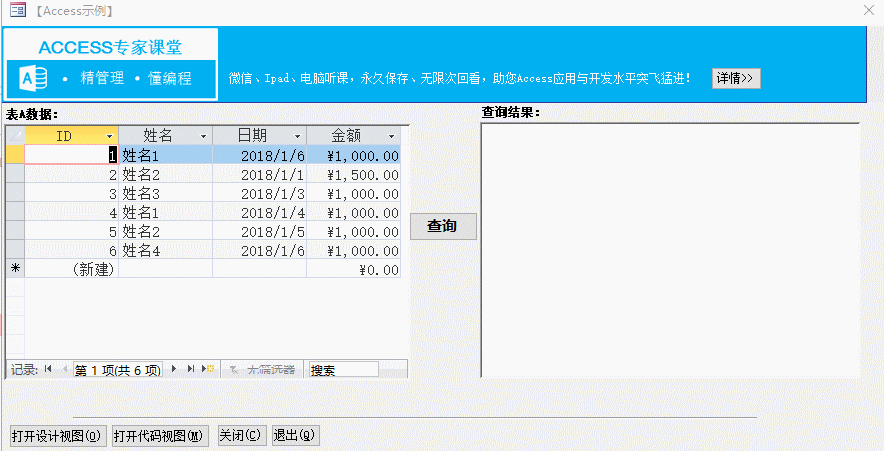Go to first record navigation arrow

[x=48, y=369]
